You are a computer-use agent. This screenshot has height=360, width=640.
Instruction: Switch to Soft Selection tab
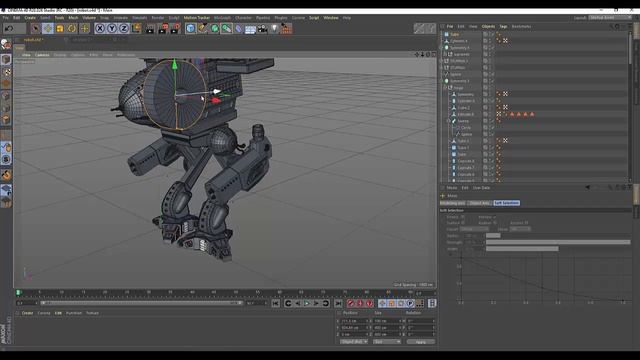tap(507, 203)
